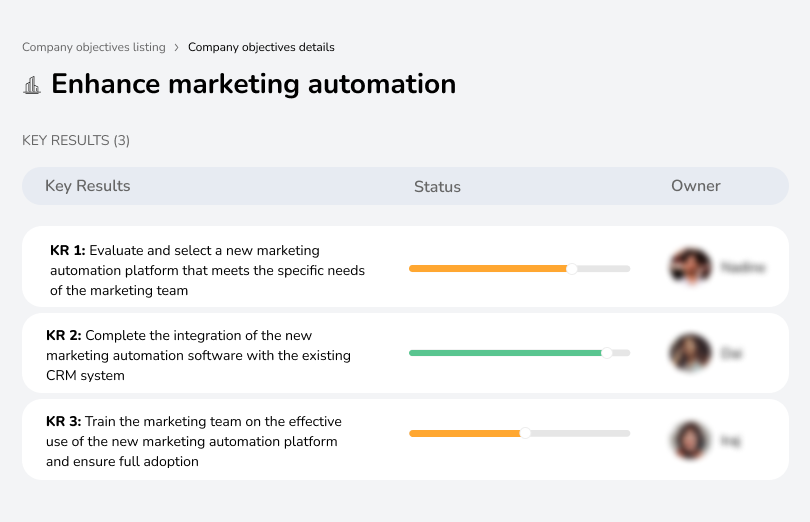Click the blurred owner name for KR 1
Image resolution: width=810 pixels, height=522 pixels.
(x=743, y=267)
